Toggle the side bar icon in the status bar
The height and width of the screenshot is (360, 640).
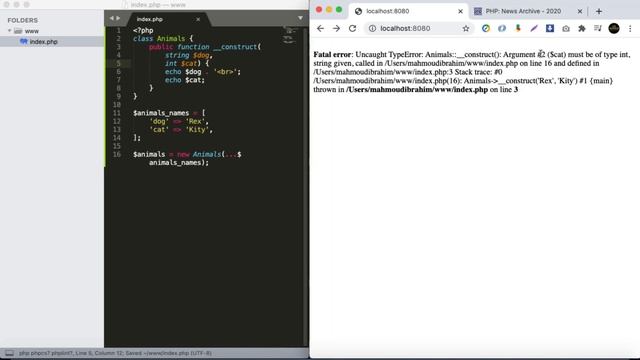[x=9, y=353]
